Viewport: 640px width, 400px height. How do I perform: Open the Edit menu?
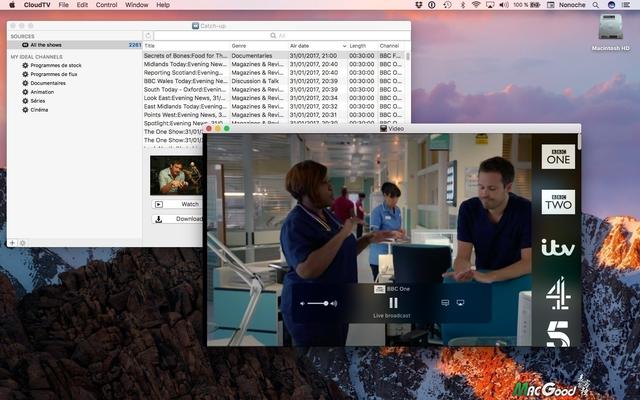pyautogui.click(x=82, y=5)
